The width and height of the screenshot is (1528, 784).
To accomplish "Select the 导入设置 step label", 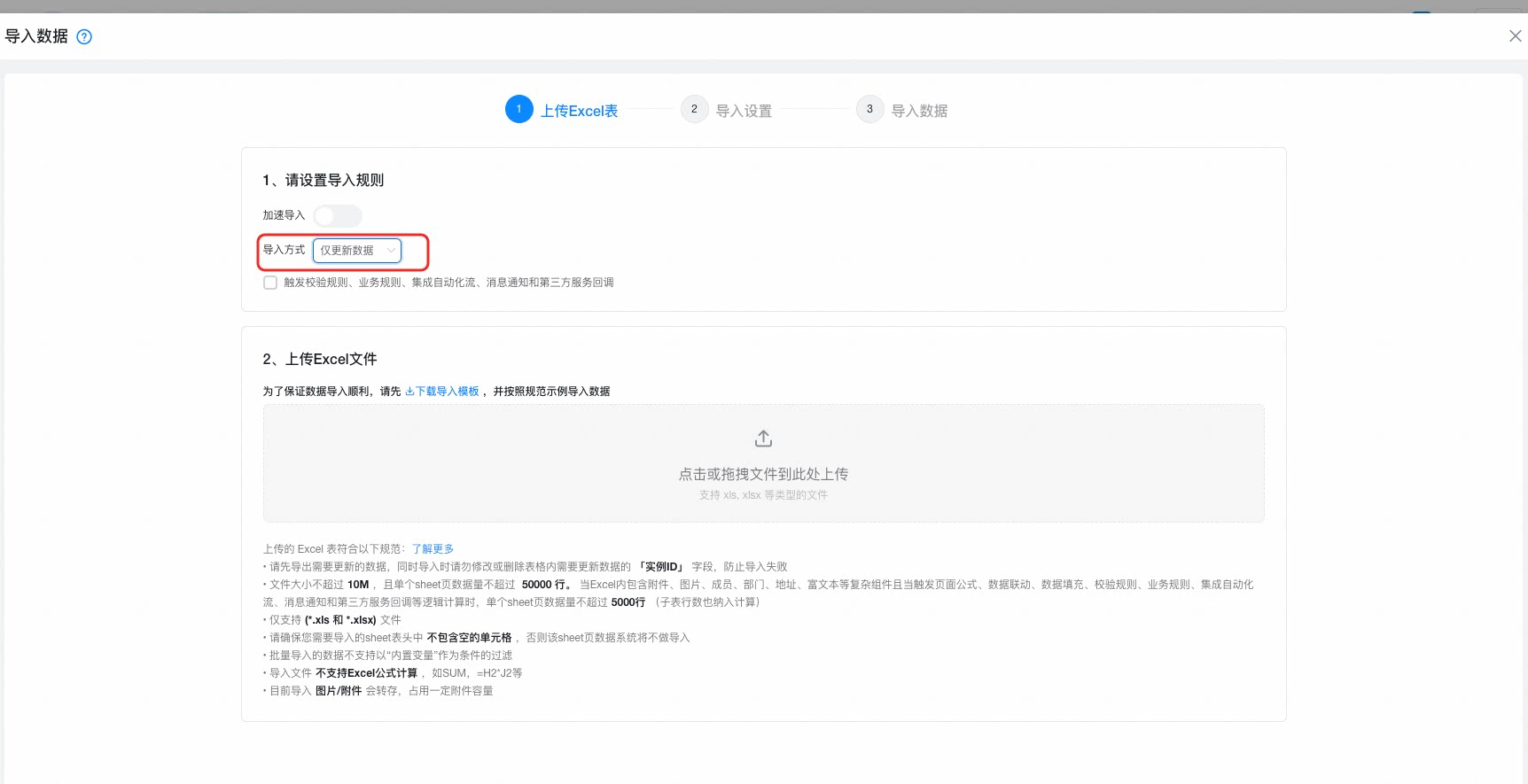I will [744, 111].
